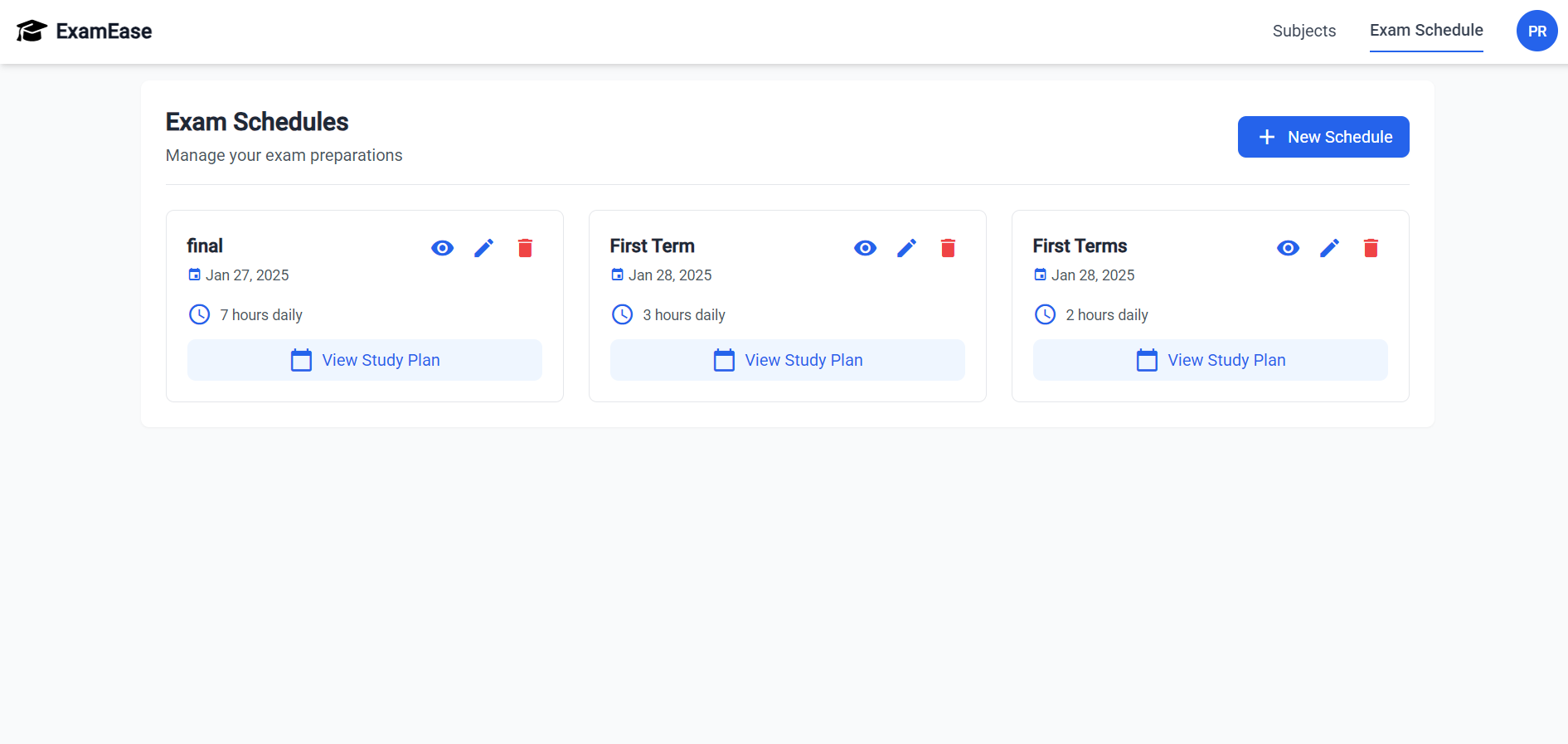View Study Plan for First Terms
The image size is (1568, 744).
1211,360
